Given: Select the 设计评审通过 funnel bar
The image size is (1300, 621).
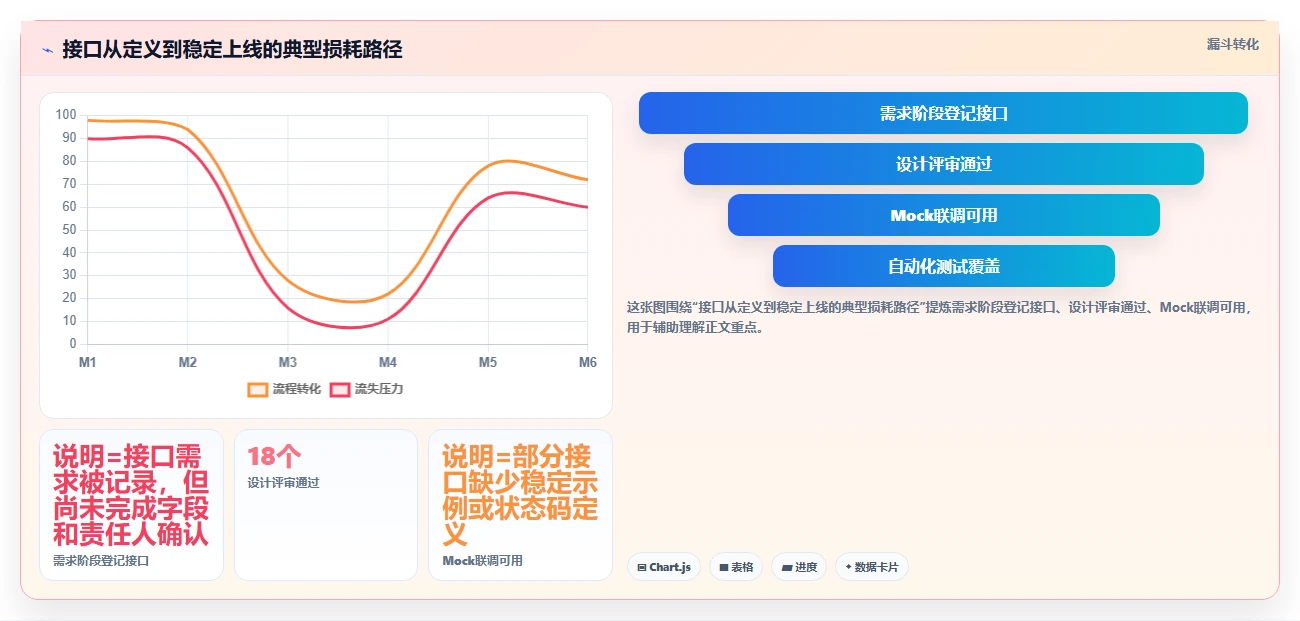Looking at the screenshot, I should [x=943, y=164].
